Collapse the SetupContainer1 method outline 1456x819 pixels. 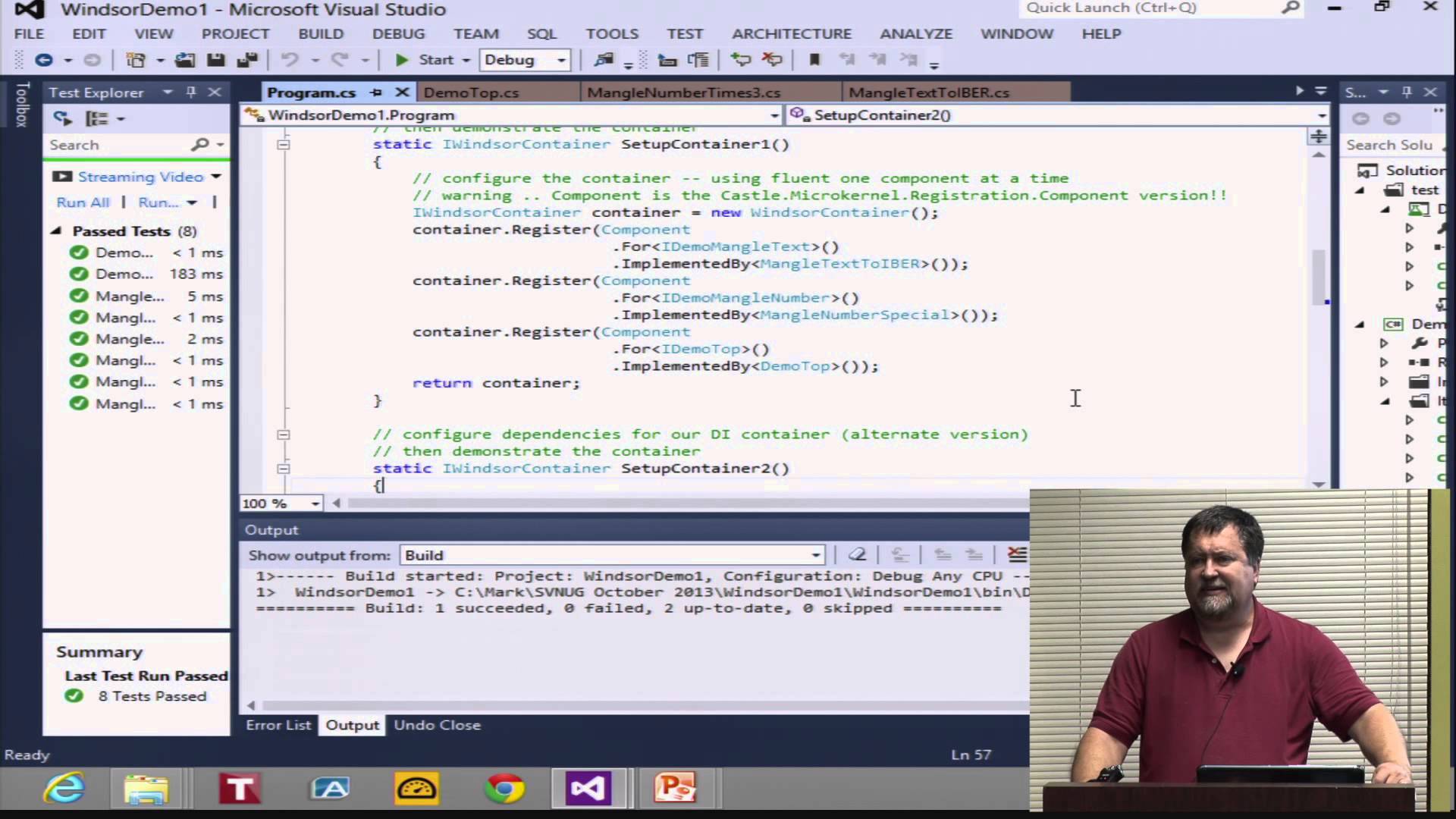click(284, 144)
